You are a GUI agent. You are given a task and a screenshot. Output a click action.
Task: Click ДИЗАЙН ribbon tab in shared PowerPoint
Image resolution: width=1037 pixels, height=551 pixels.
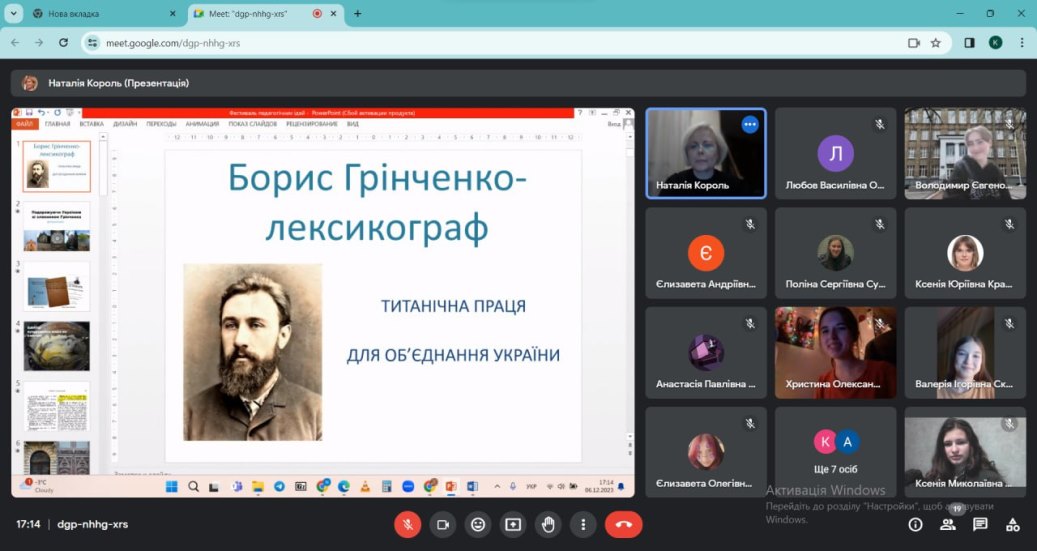click(x=125, y=124)
